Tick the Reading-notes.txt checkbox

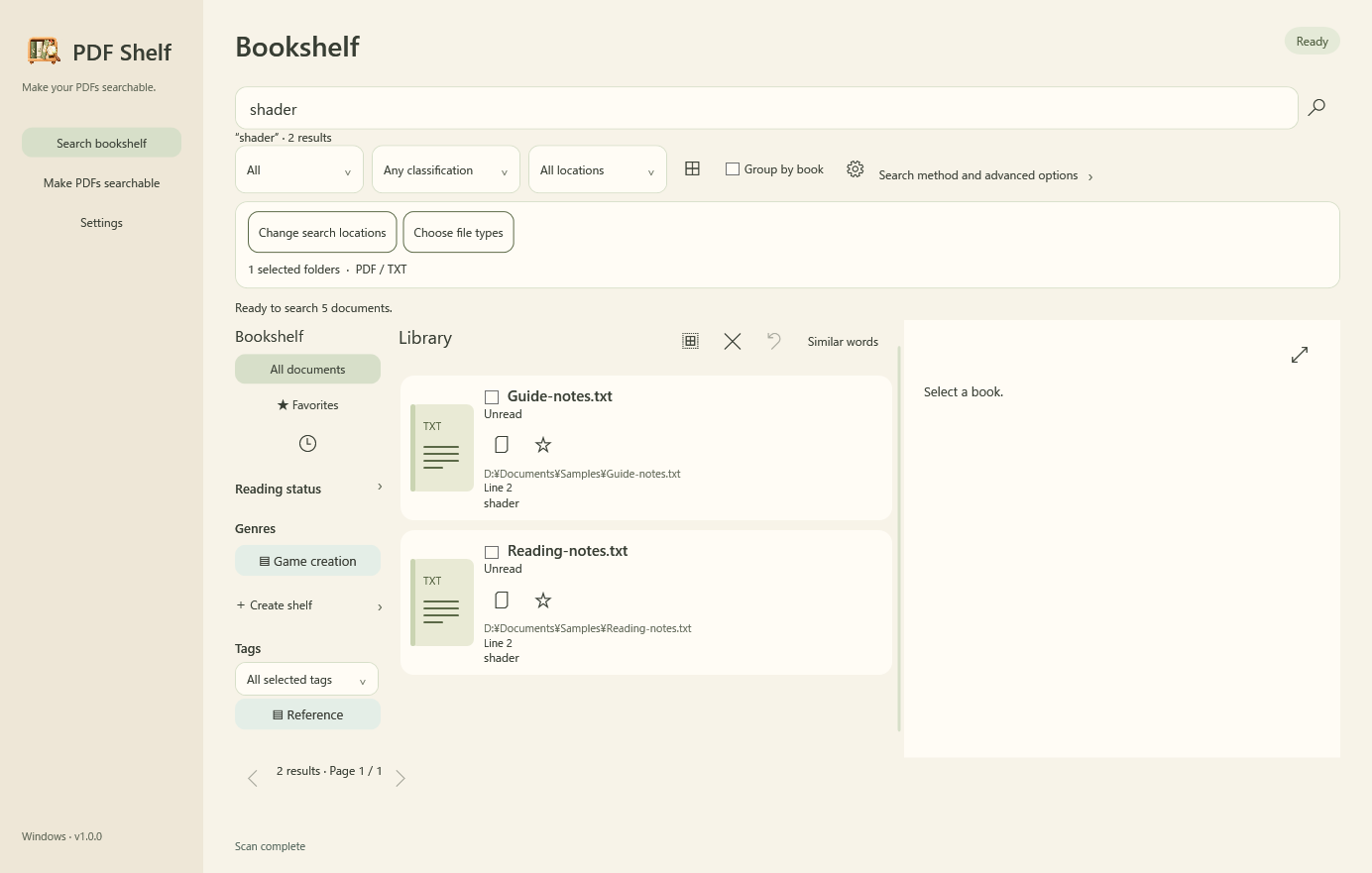(x=491, y=552)
